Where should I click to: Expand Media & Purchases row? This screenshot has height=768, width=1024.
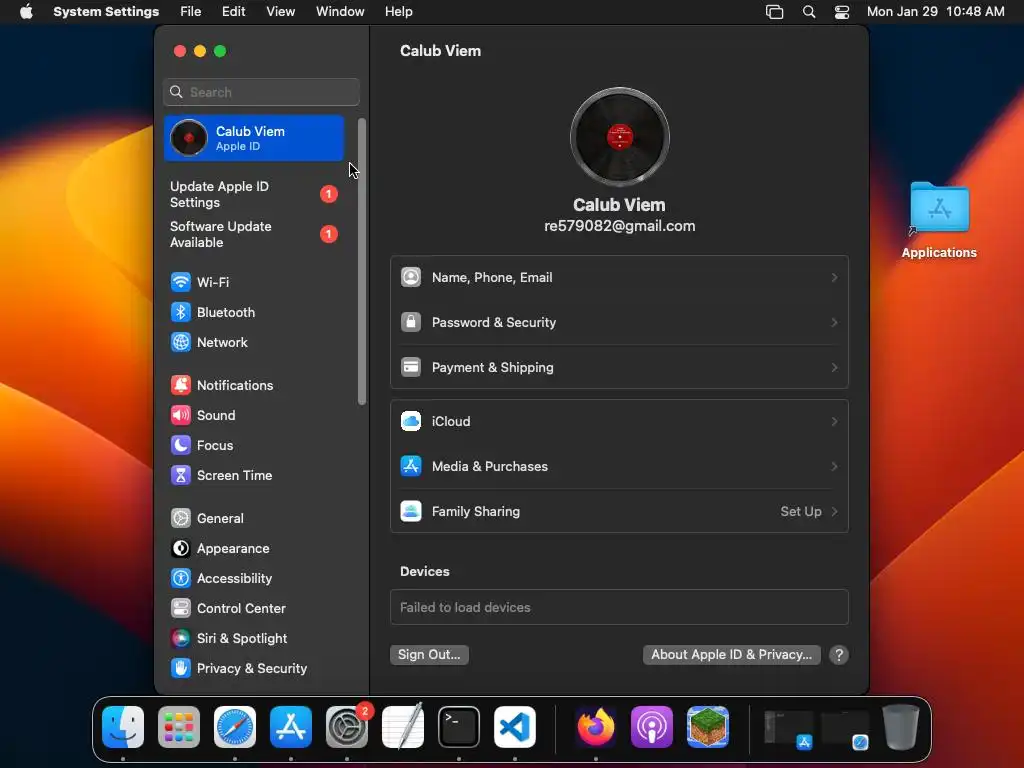[620, 466]
